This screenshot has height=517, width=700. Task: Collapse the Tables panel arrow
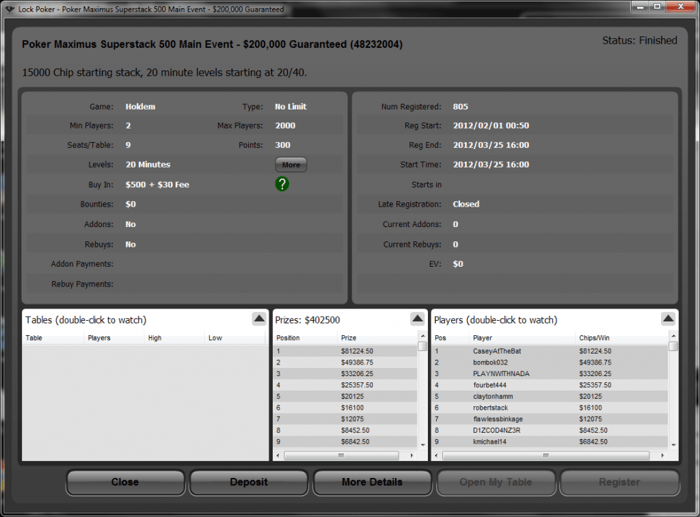pyautogui.click(x=259, y=318)
